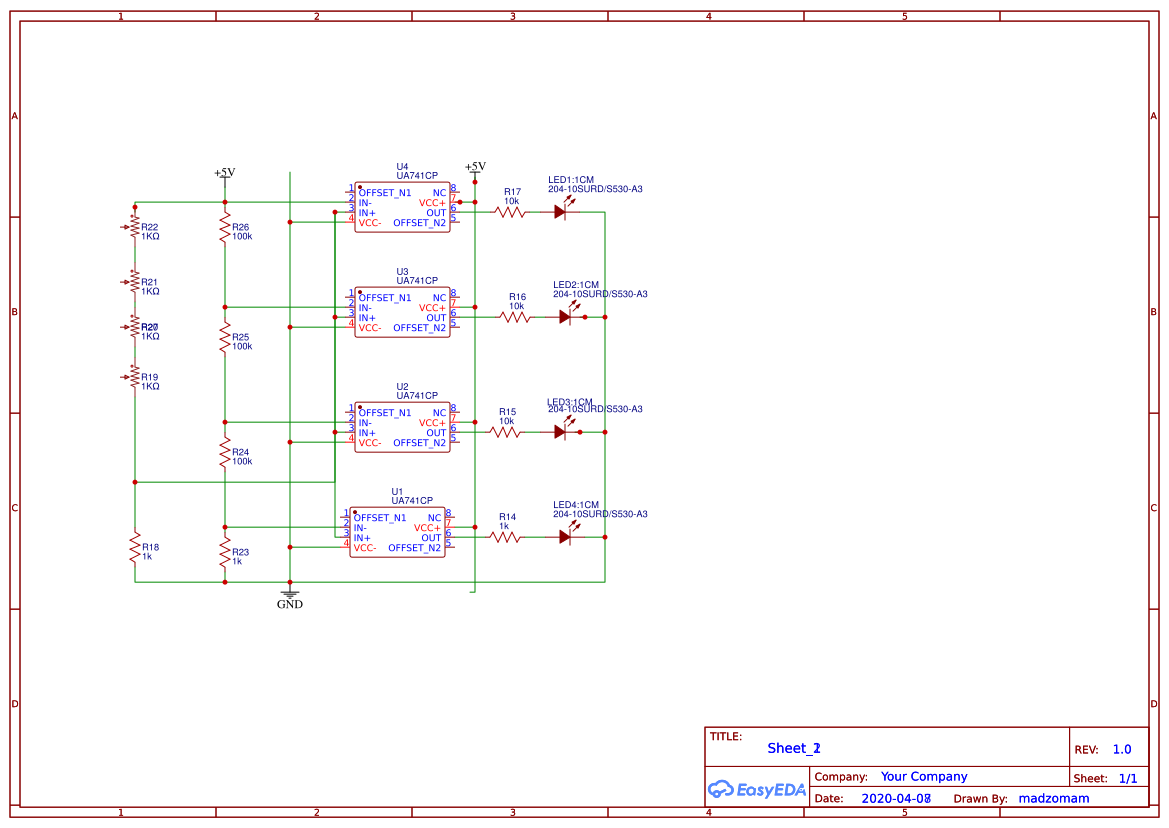Screen dimensions: 1169x828
Task: Click the madzomam author name
Action: (x=1053, y=798)
